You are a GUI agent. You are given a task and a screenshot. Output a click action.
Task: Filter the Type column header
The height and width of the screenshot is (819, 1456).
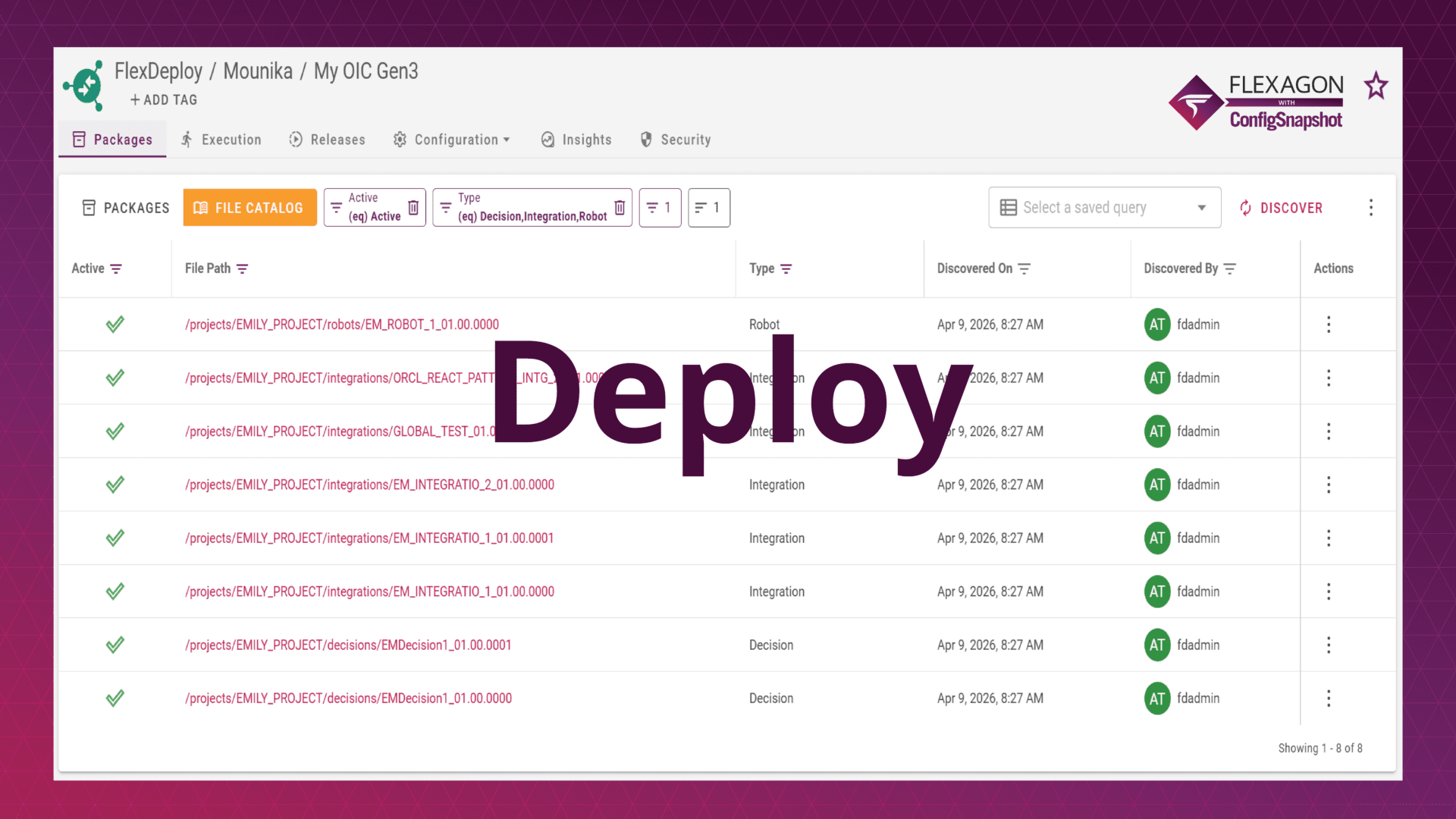point(786,269)
